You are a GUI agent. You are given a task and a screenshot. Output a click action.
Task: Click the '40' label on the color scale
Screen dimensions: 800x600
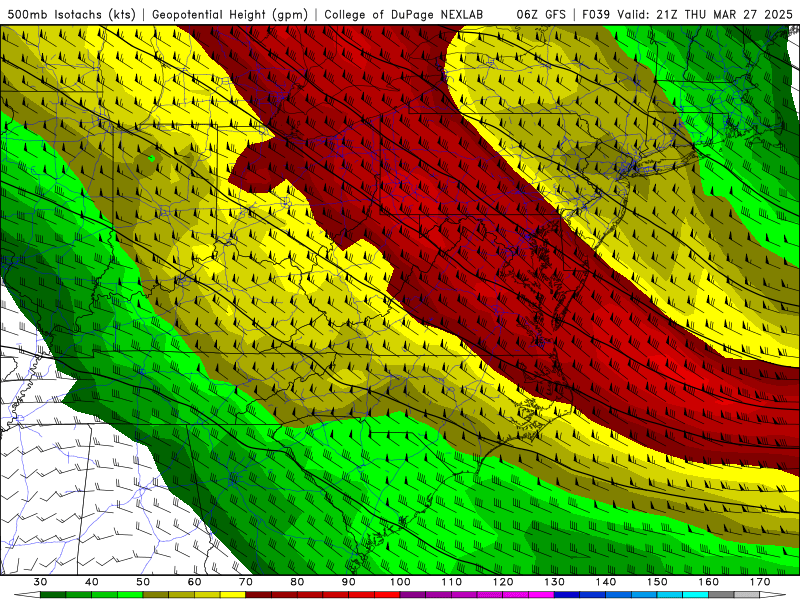point(92,582)
